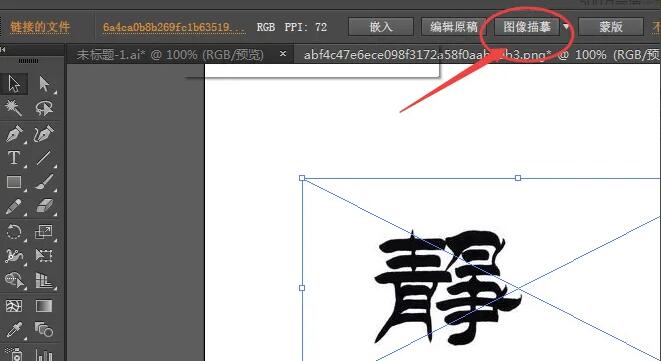Image resolution: width=661 pixels, height=361 pixels.
Task: Select the Gradient tool
Action: coord(44,306)
